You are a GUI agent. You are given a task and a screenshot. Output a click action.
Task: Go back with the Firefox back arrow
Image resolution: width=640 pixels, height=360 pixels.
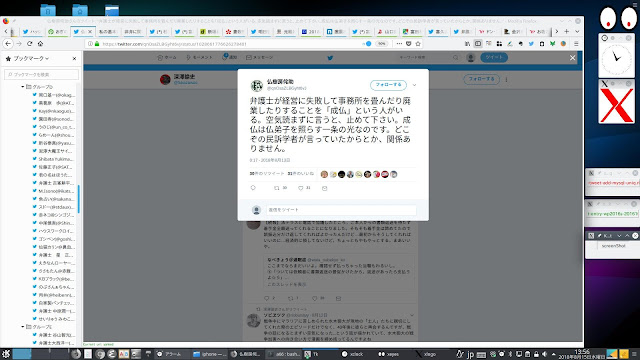[8, 44]
